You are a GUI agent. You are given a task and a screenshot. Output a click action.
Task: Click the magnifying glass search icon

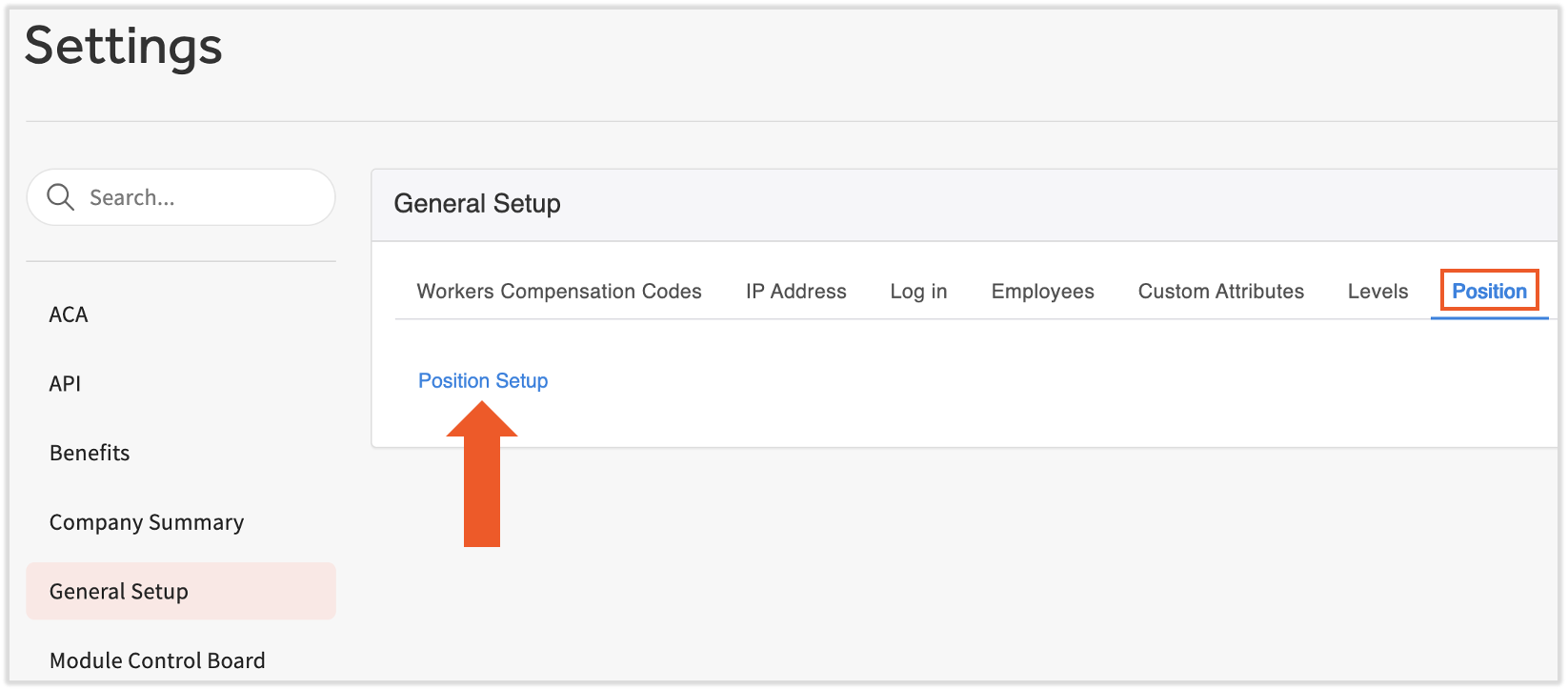[61, 197]
